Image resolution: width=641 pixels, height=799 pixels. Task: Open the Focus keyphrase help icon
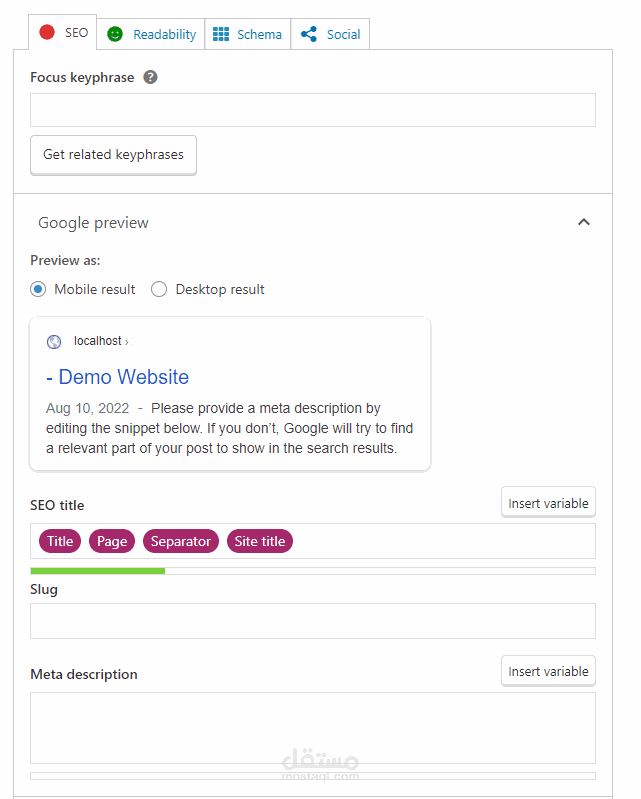coord(150,77)
